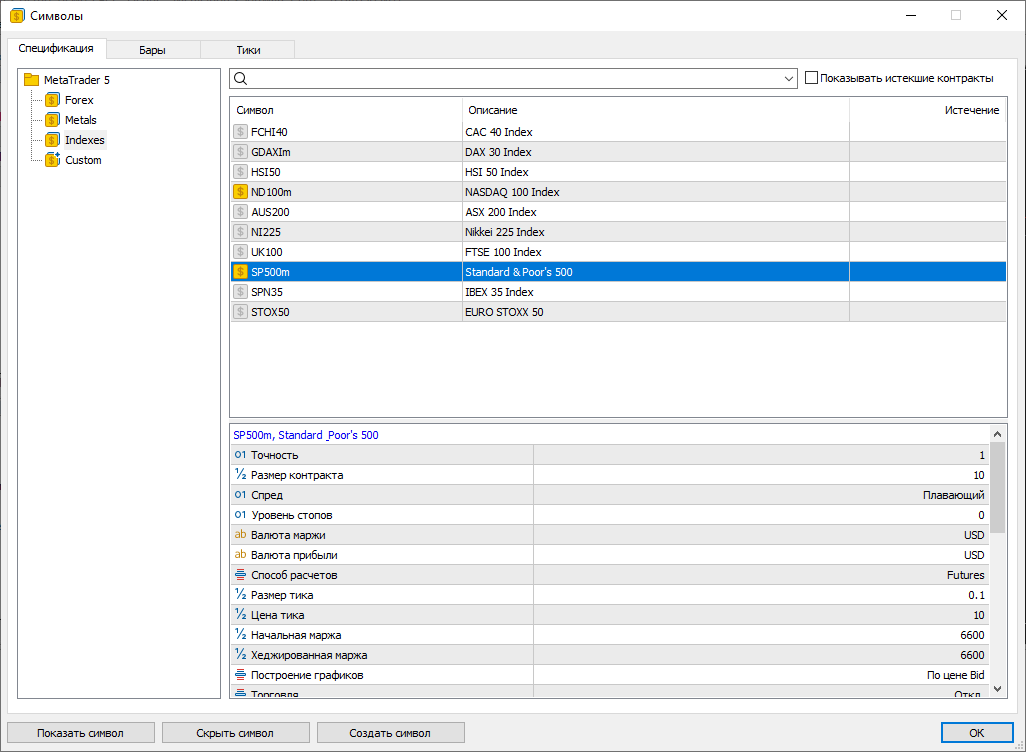Image resolution: width=1026 pixels, height=752 pixels.
Task: Click the Forex group icon
Action: tap(52, 100)
